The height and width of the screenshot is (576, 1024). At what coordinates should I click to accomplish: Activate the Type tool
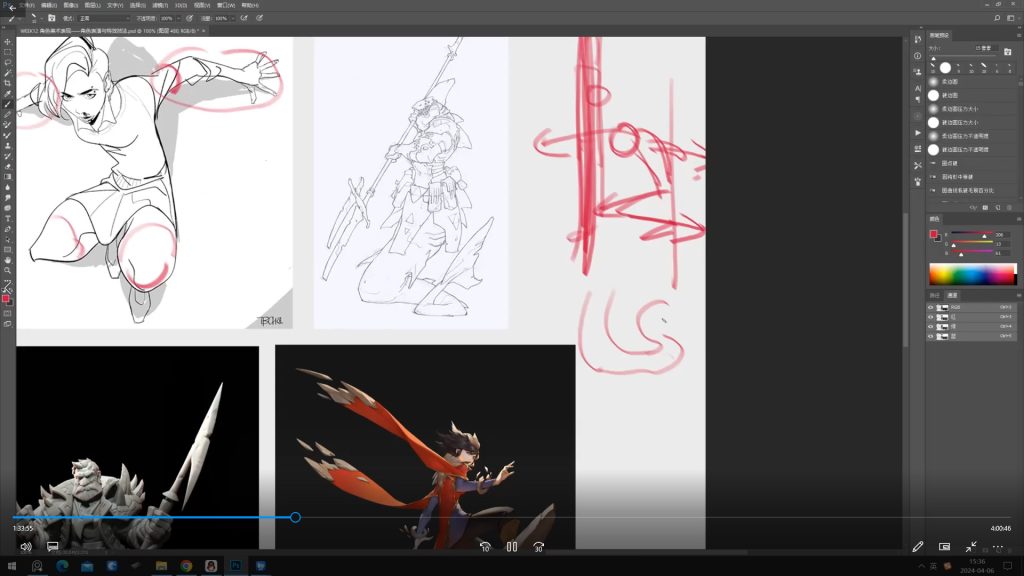(x=7, y=218)
